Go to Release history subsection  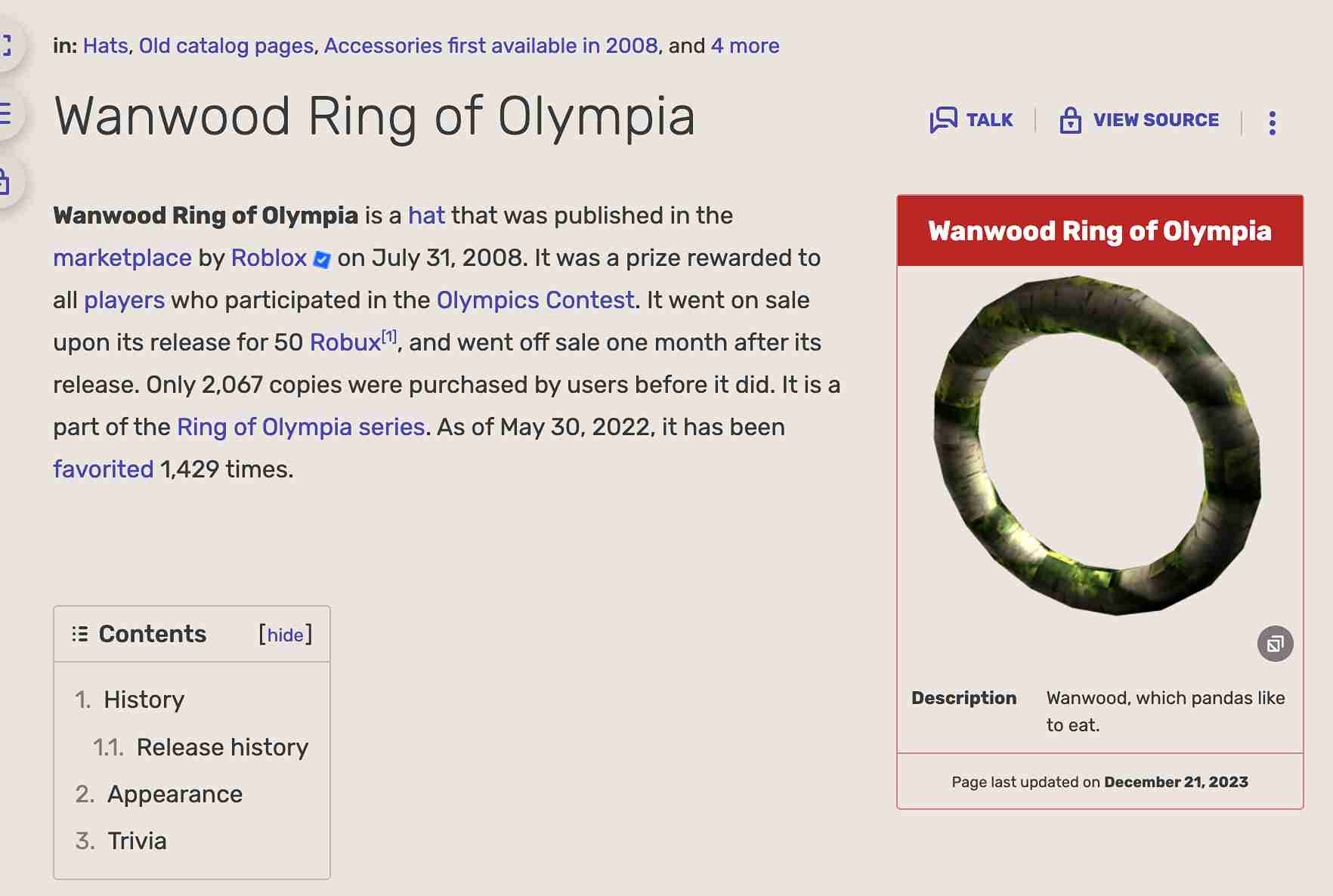(x=222, y=747)
